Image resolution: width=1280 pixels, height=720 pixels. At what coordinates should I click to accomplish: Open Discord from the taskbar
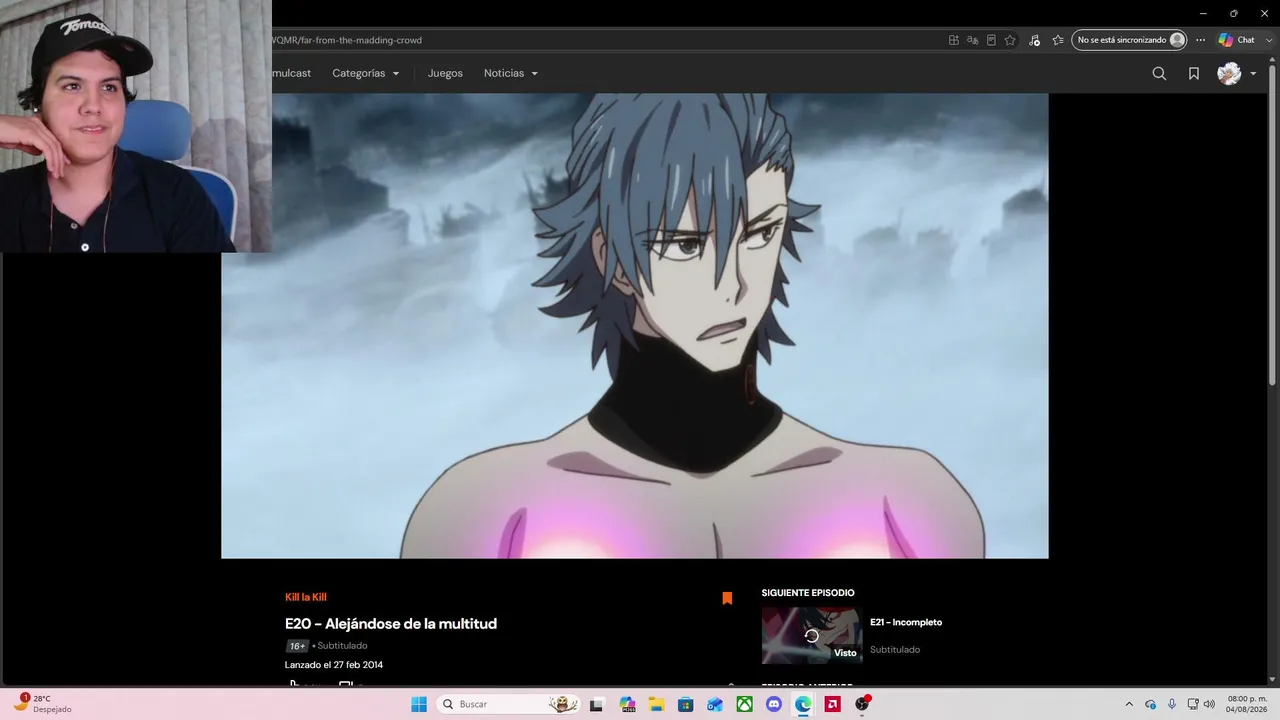773,704
